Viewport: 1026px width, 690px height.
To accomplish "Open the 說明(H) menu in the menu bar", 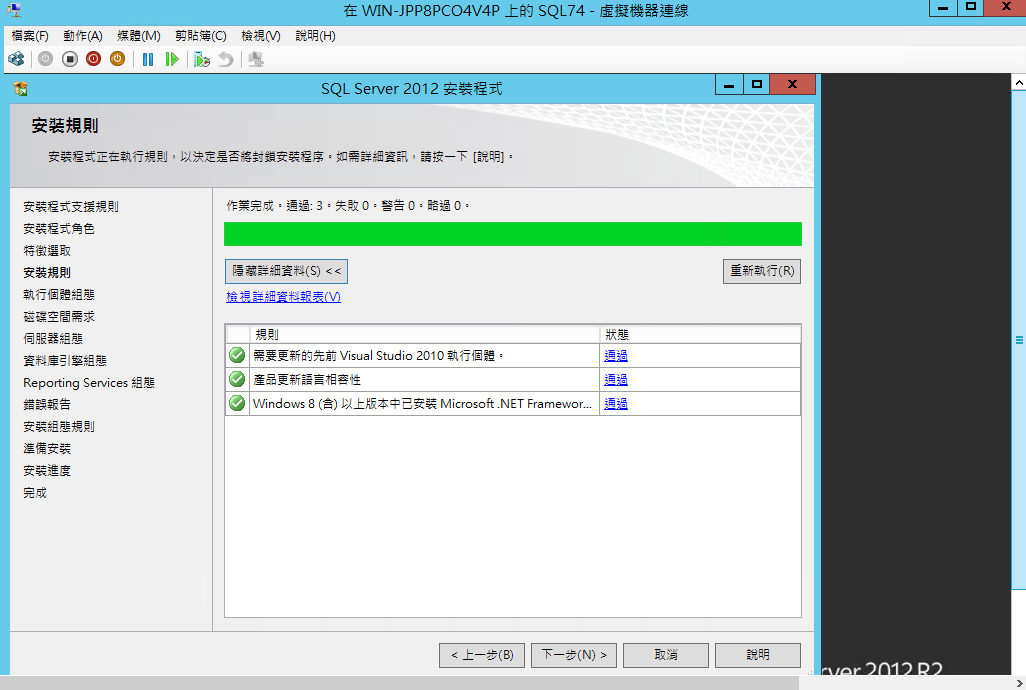I will tap(315, 36).
